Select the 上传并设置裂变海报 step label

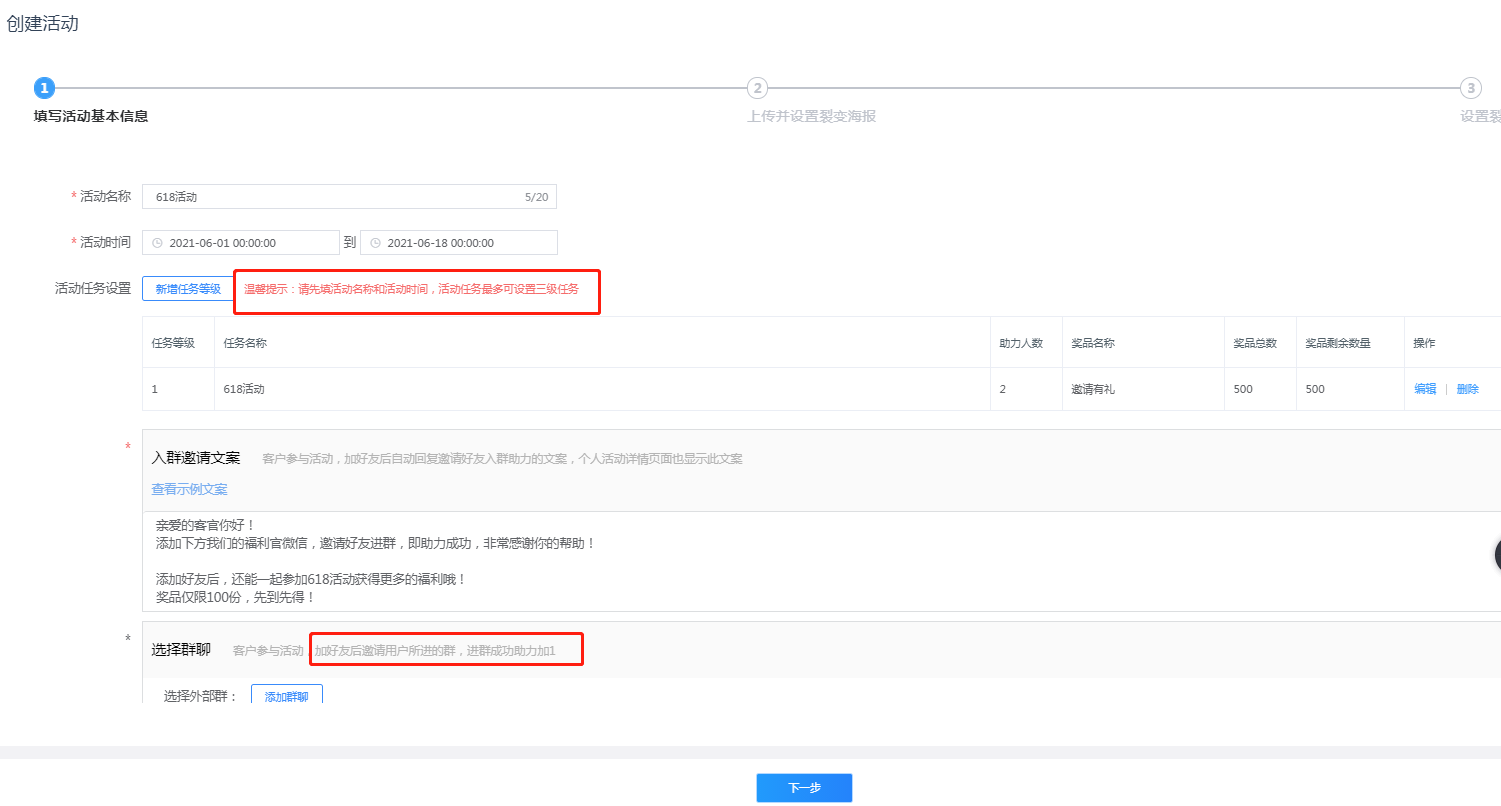coord(811,116)
